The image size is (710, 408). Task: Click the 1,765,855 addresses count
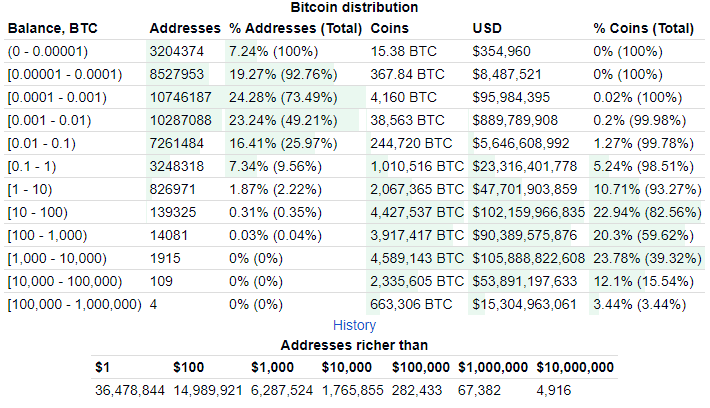coord(352,390)
